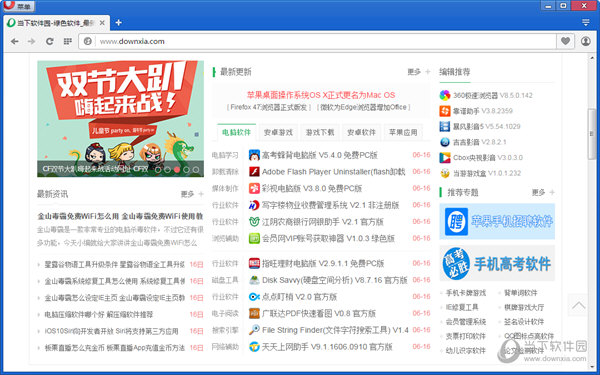Click the 彩视电脑版 icon
This screenshot has height=375, width=600.
254,188
